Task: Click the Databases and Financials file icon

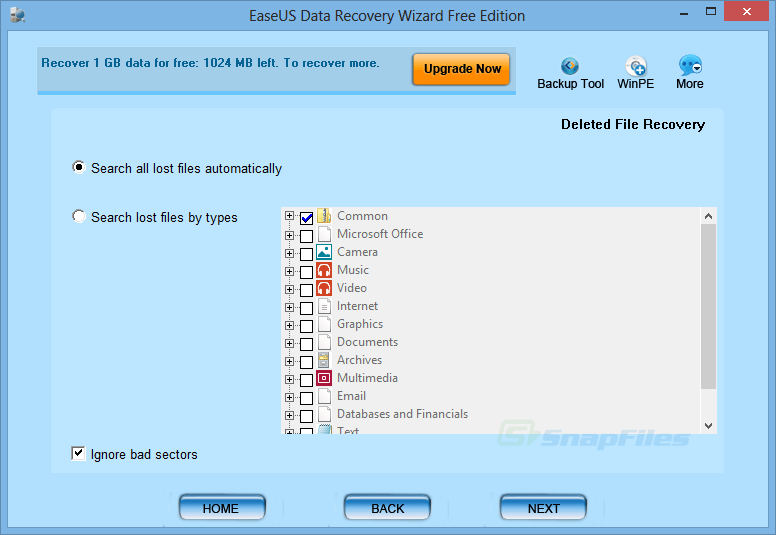Action: (x=324, y=414)
